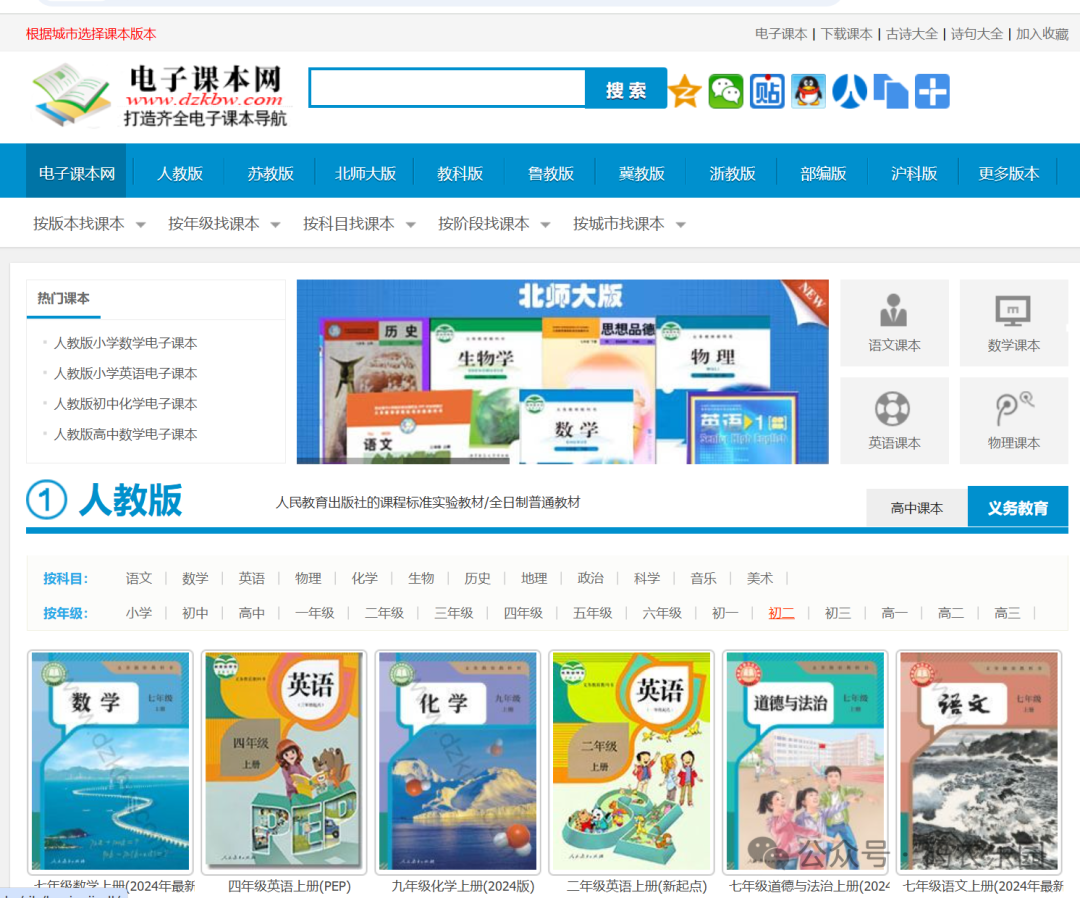Filter by grade 三年级
Image resolution: width=1080 pixels, height=898 pixels.
pos(454,612)
